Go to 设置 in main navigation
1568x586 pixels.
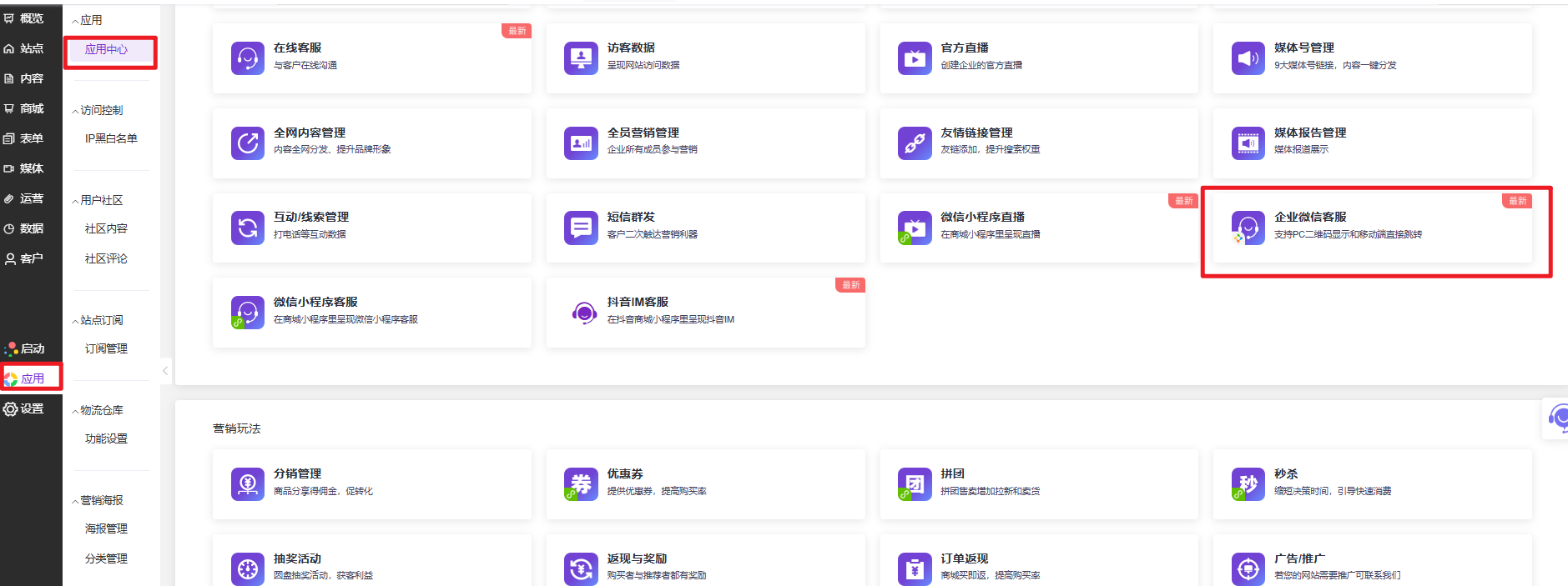[25, 408]
